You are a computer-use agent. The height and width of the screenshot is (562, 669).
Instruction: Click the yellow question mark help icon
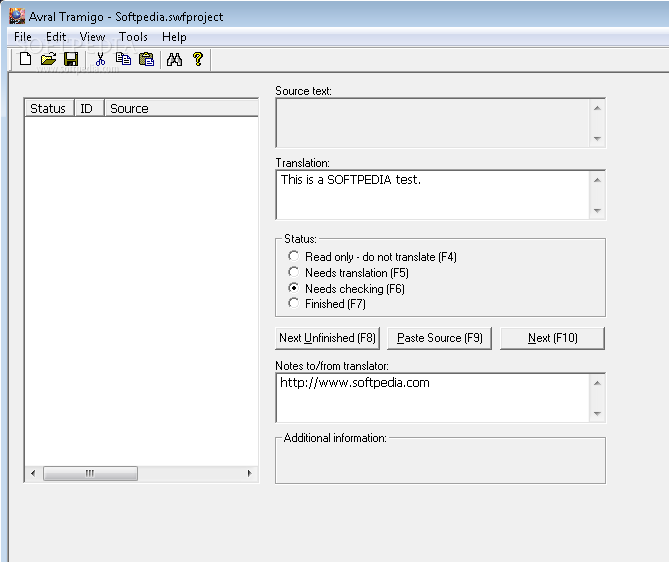tap(198, 59)
